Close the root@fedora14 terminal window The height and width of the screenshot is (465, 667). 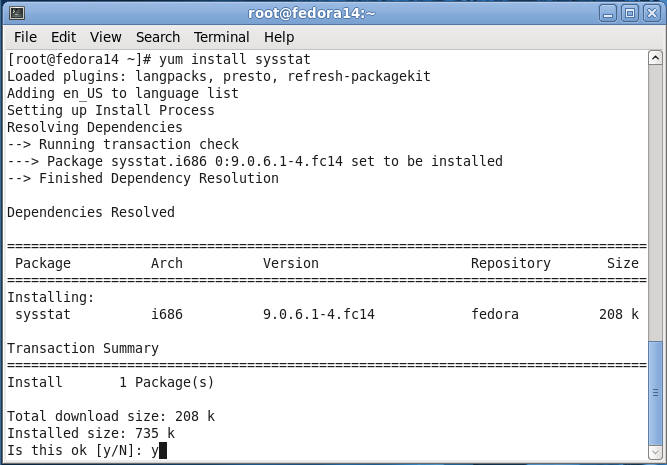pyautogui.click(x=652, y=14)
